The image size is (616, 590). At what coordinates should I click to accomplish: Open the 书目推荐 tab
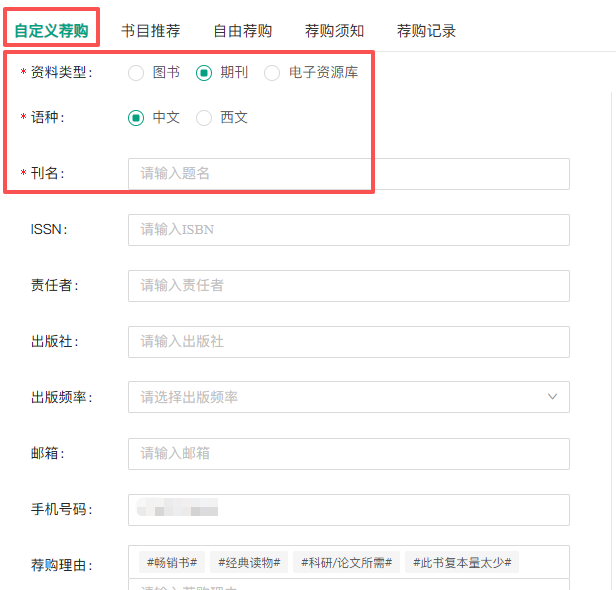[x=150, y=31]
